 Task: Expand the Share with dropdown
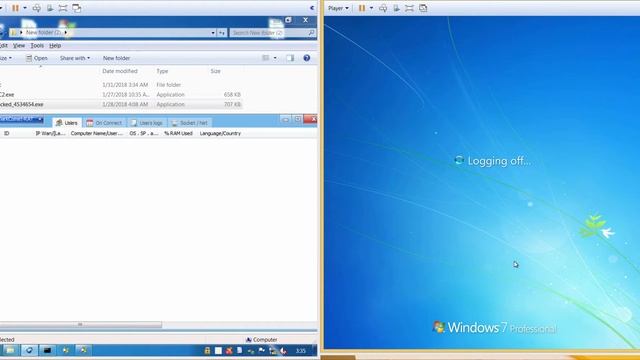pos(75,58)
